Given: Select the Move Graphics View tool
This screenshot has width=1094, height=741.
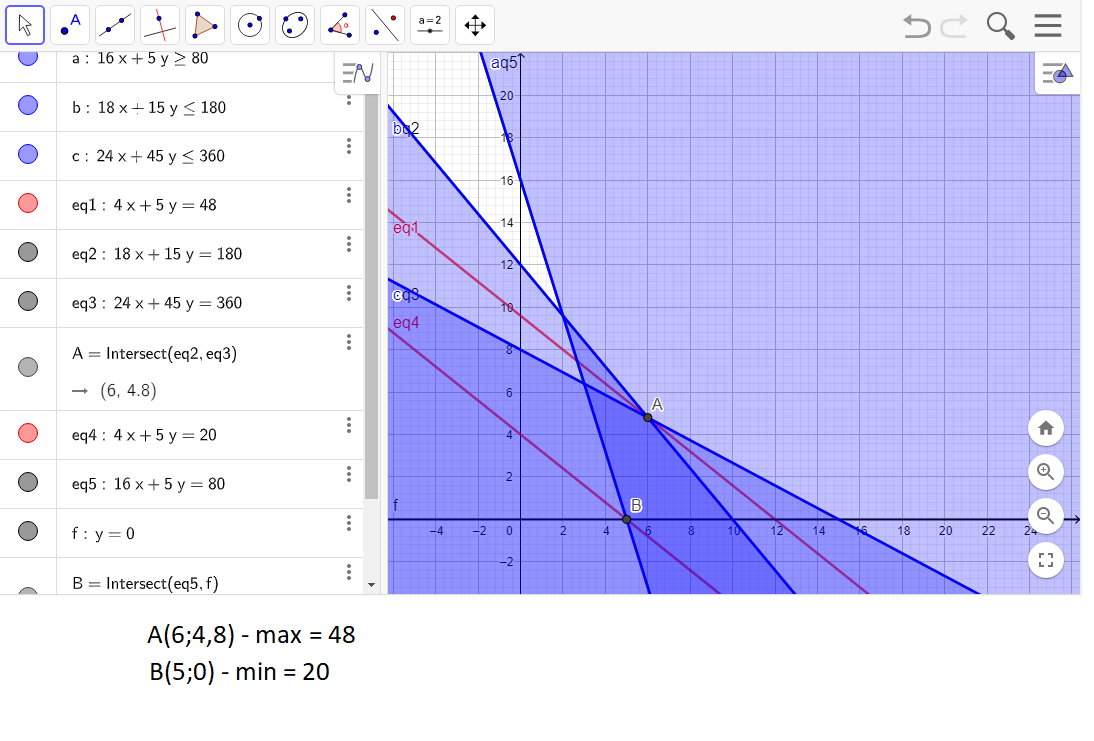Looking at the screenshot, I should pos(475,25).
